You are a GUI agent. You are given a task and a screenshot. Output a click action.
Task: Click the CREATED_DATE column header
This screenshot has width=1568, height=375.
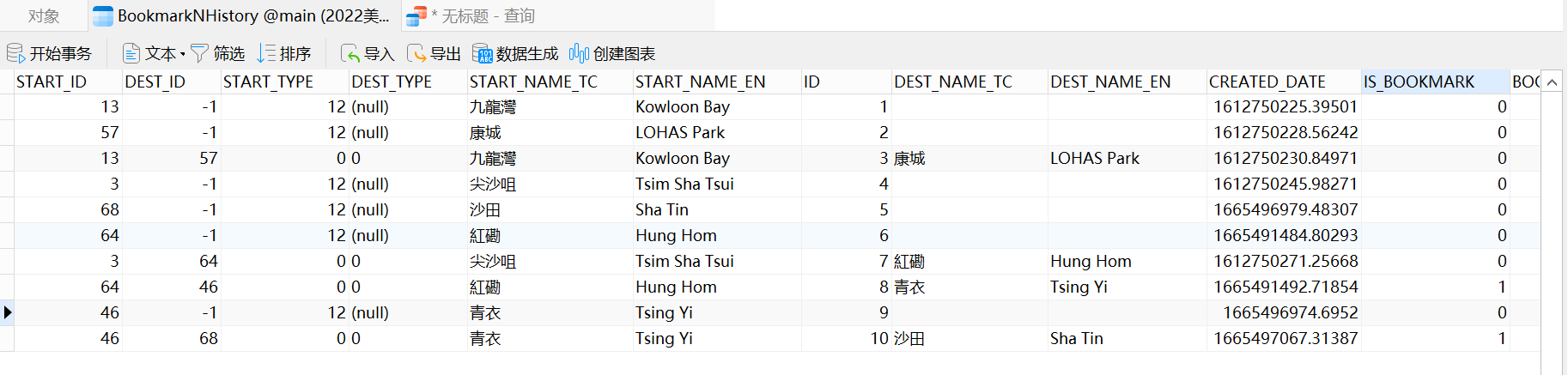point(1267,82)
